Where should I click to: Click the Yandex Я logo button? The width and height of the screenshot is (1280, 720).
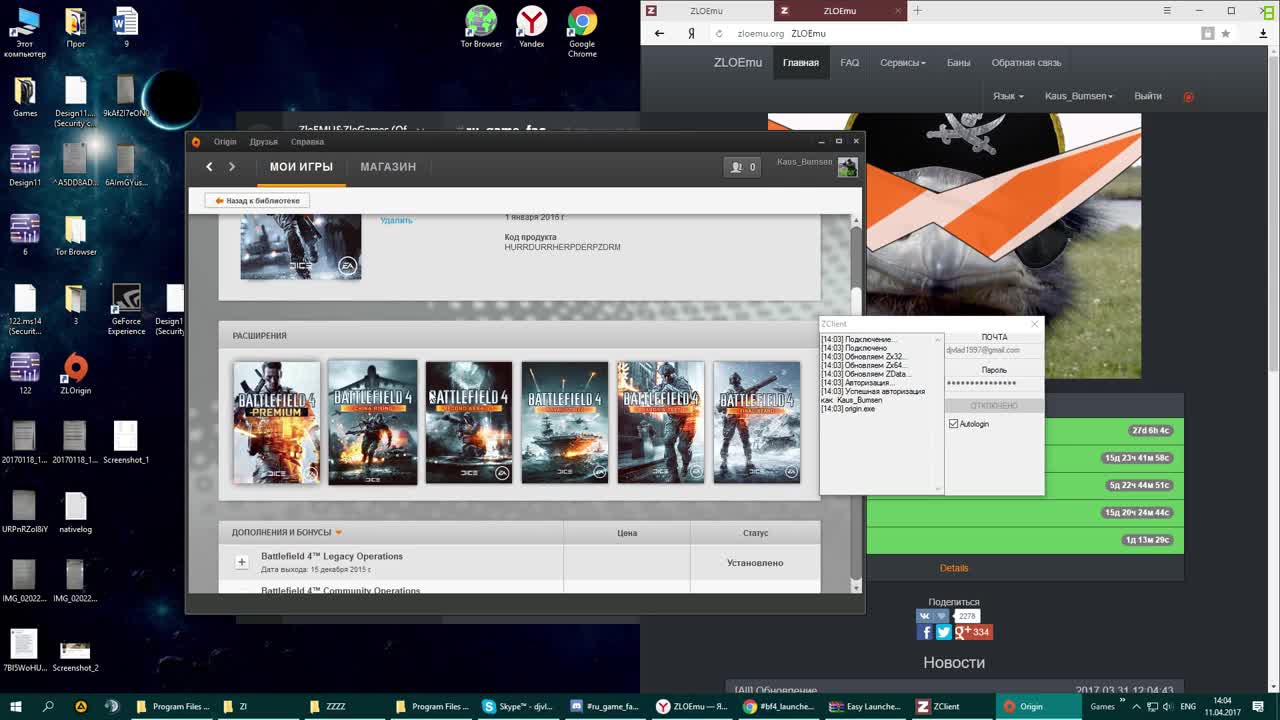(691, 33)
